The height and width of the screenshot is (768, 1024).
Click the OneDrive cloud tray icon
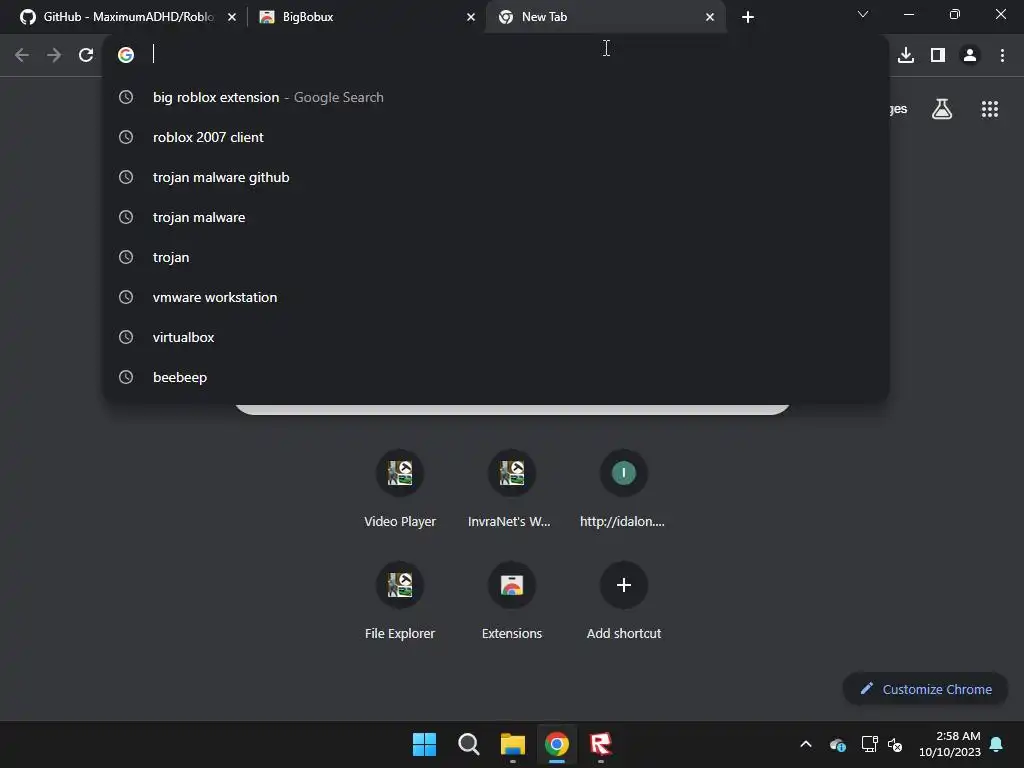[838, 744]
